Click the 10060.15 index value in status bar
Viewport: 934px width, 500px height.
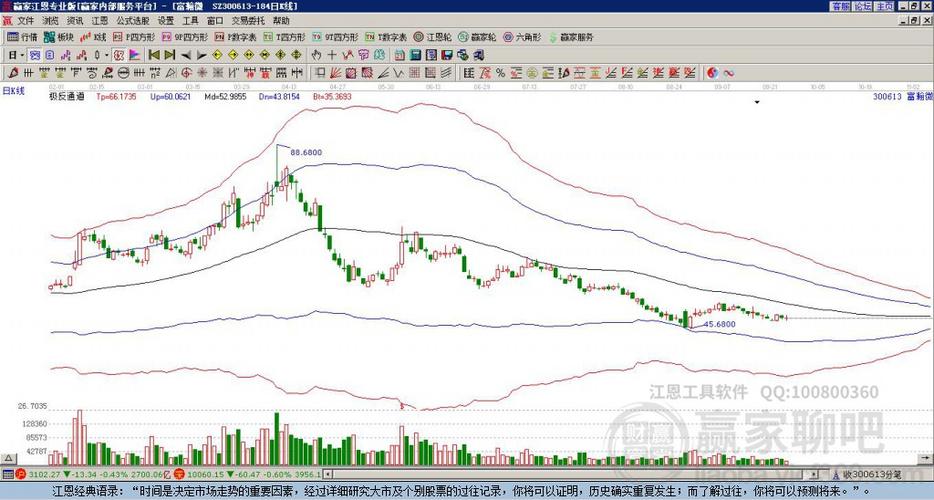click(206, 474)
